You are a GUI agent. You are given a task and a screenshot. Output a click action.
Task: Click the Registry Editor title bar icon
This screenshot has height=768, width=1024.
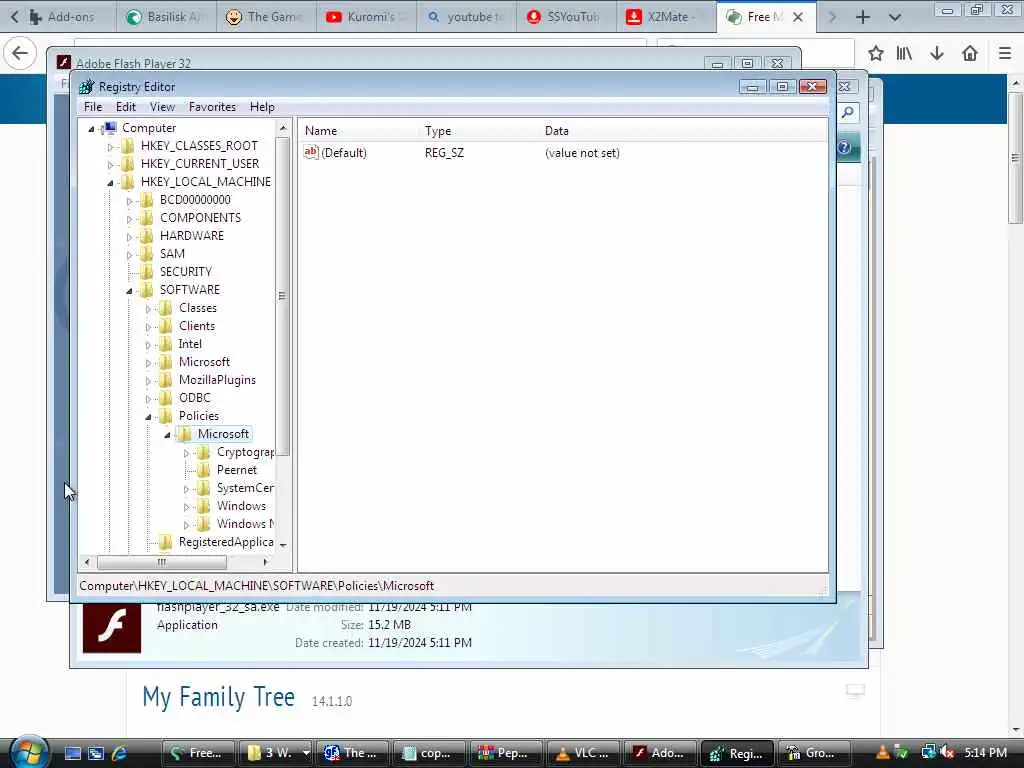click(x=86, y=87)
